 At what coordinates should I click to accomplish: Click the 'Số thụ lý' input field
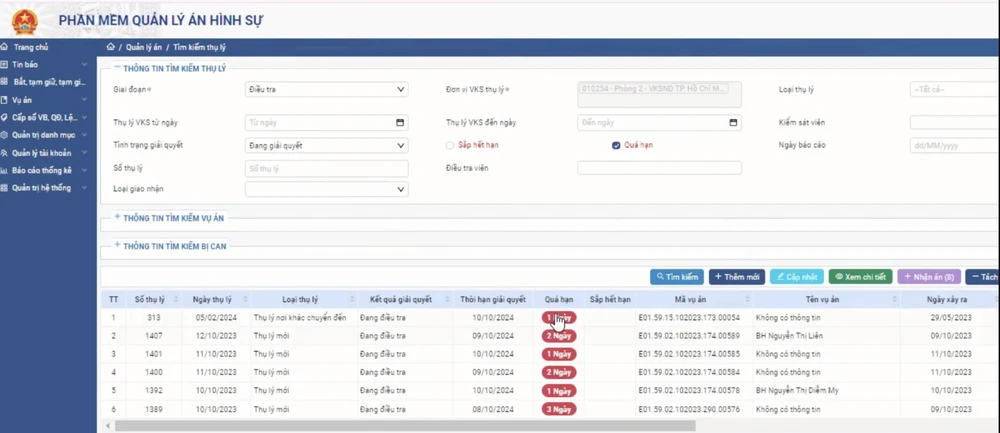[x=326, y=169]
